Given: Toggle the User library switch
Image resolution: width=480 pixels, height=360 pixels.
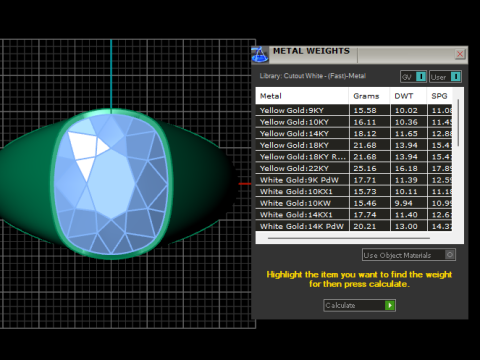Looking at the screenshot, I should pyautogui.click(x=445, y=77).
